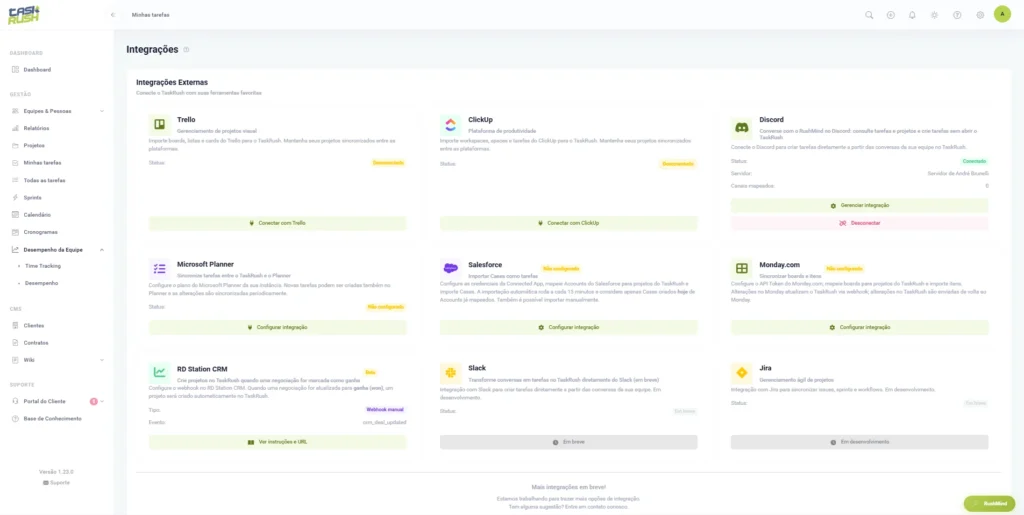The width and height of the screenshot is (1024, 515).
Task: Select Time Tracking sub-item
Action: (43, 266)
